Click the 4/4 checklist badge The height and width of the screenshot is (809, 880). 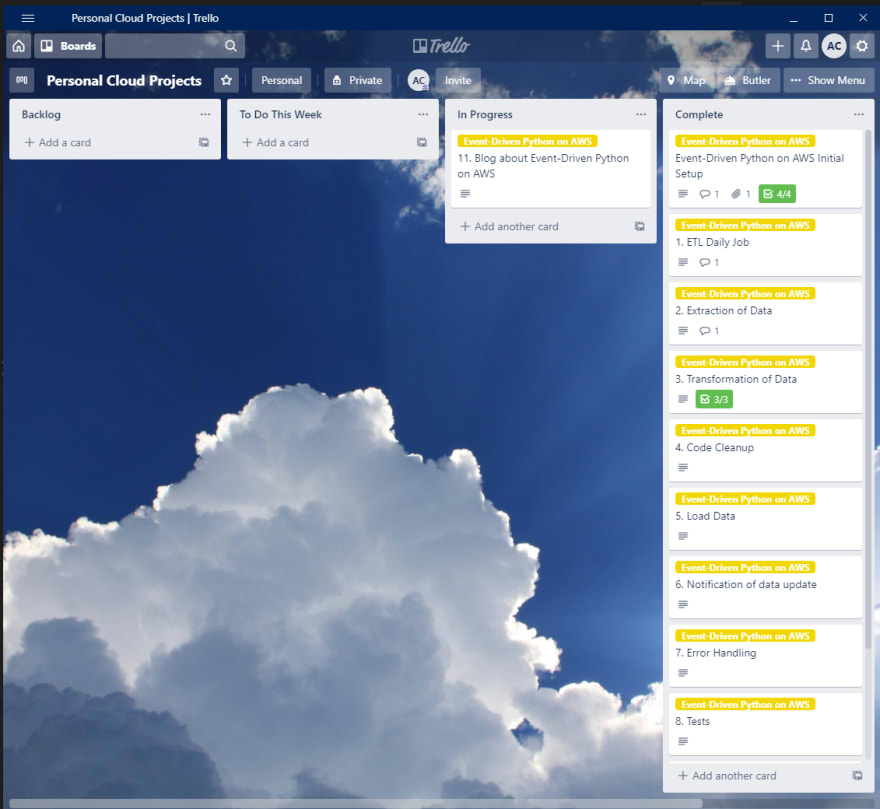tap(777, 194)
